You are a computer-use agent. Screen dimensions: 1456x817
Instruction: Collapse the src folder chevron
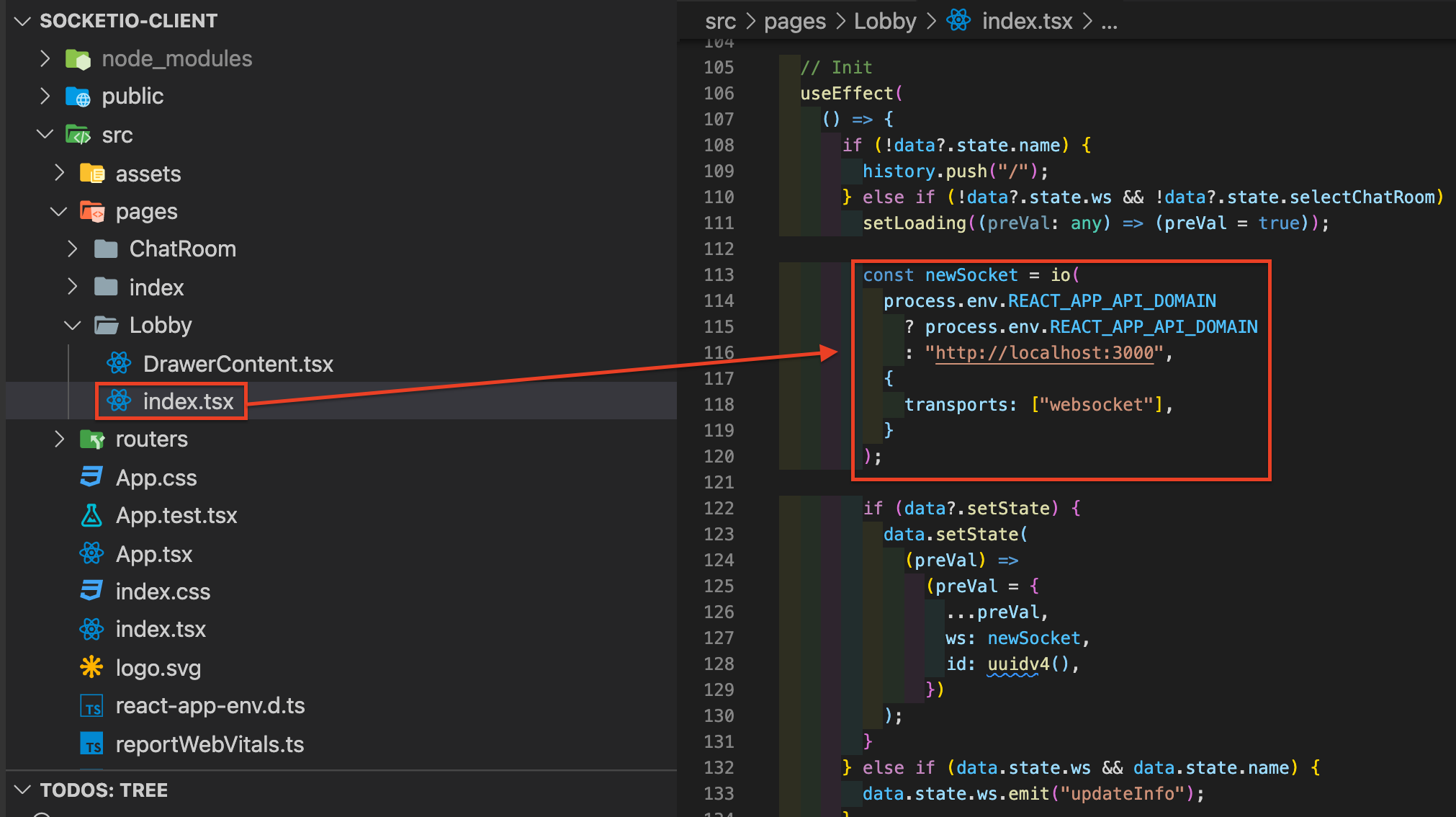click(x=45, y=134)
